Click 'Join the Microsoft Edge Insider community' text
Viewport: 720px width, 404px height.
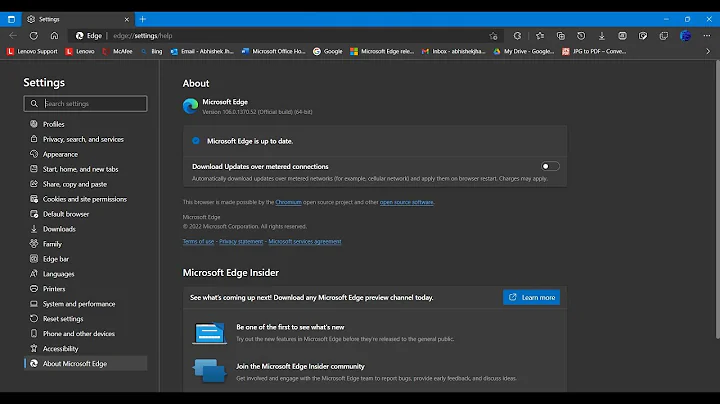[x=300, y=366]
